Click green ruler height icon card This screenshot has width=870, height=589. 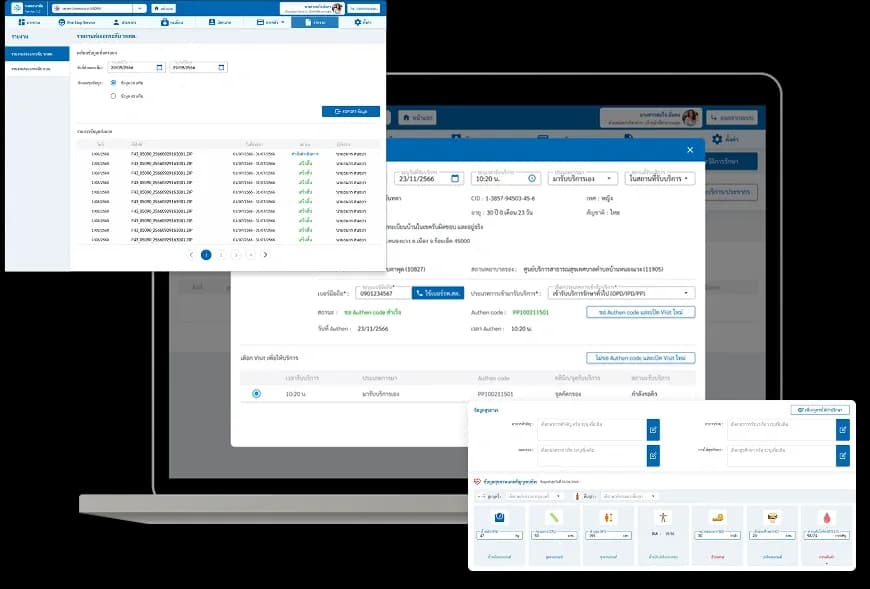[554, 517]
